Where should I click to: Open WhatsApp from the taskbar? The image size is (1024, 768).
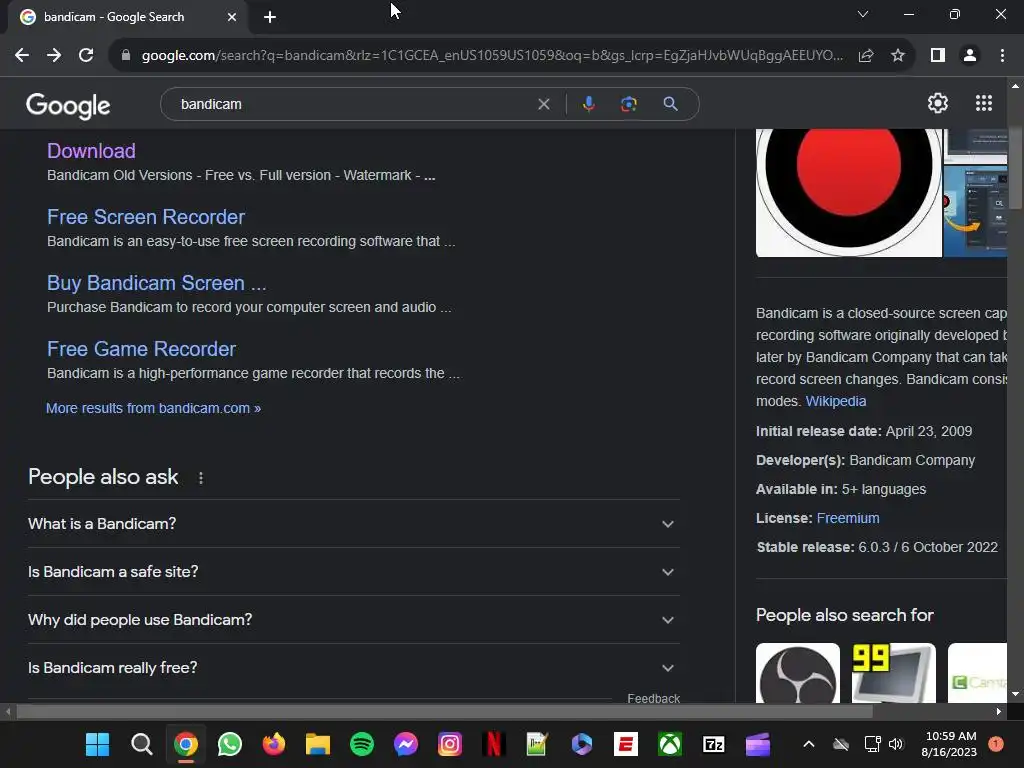tap(230, 744)
